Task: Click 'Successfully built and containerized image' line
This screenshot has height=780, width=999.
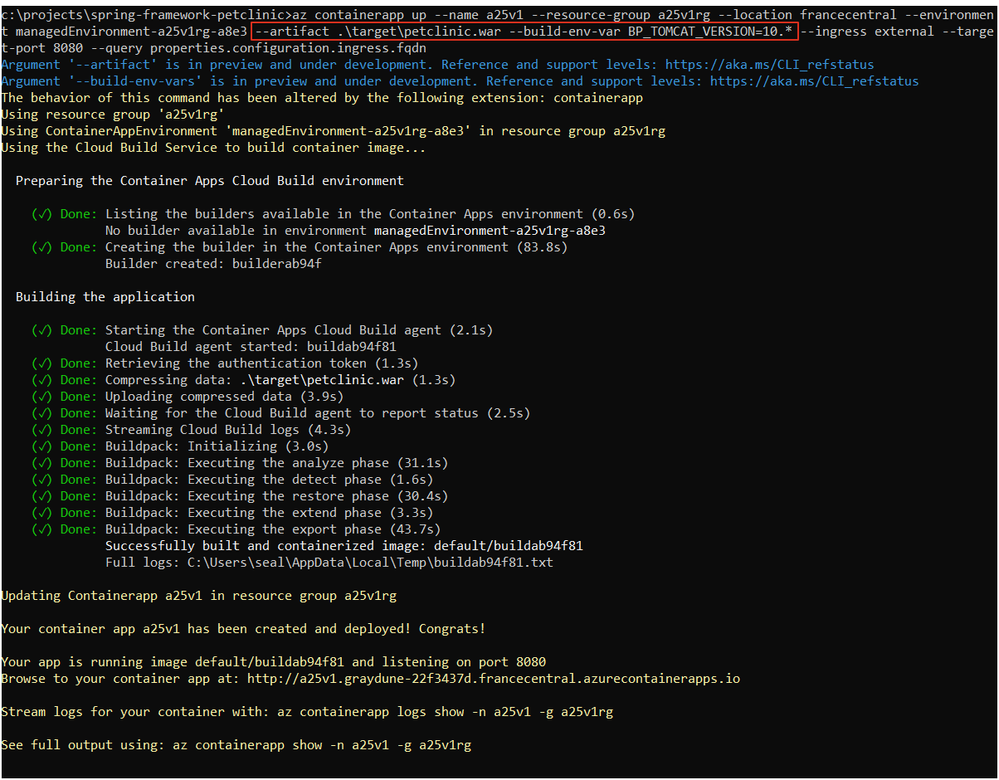Action: click(x=344, y=545)
